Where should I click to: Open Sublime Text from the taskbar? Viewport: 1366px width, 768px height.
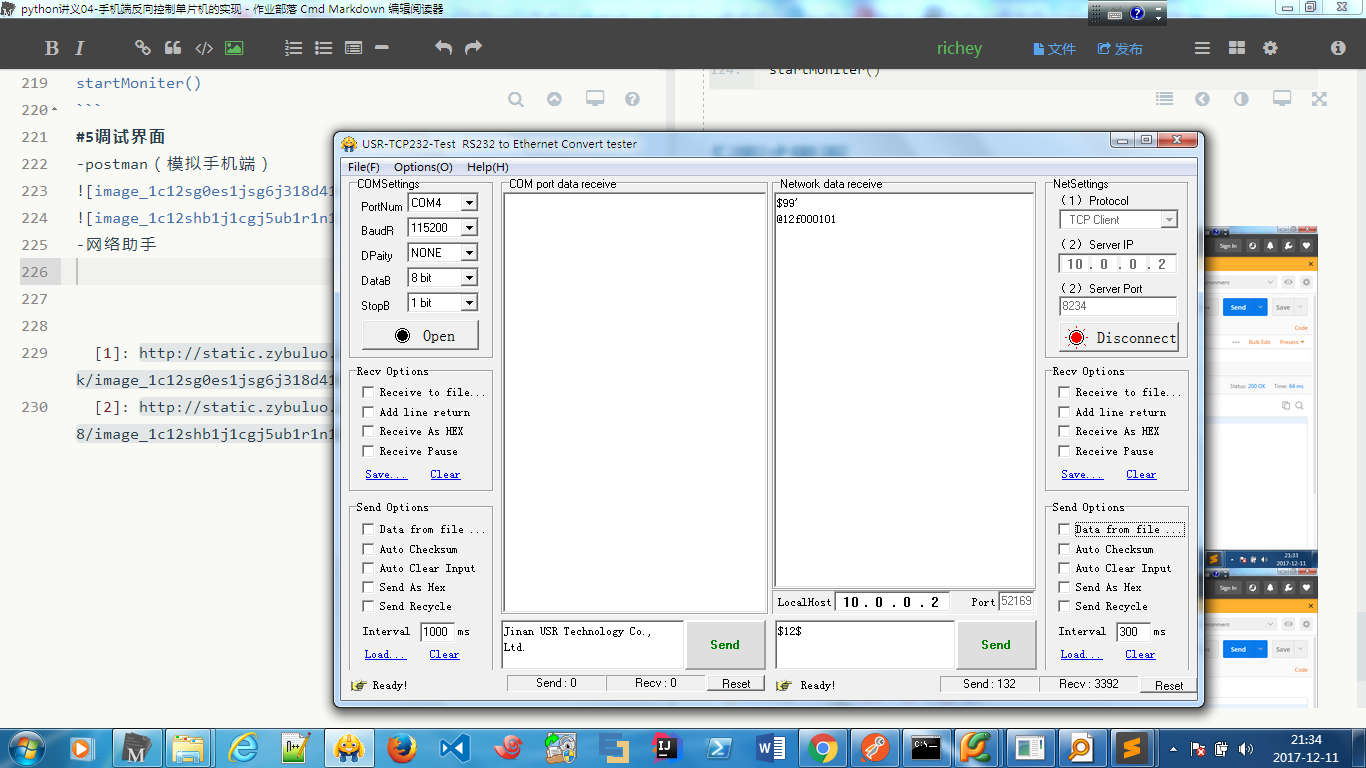tap(1132, 747)
